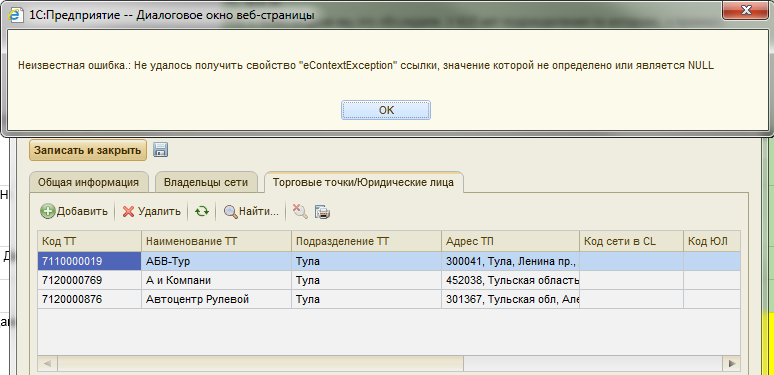Click the Адрес ТП column header
Screen dimensions: 774x375
tap(510, 241)
